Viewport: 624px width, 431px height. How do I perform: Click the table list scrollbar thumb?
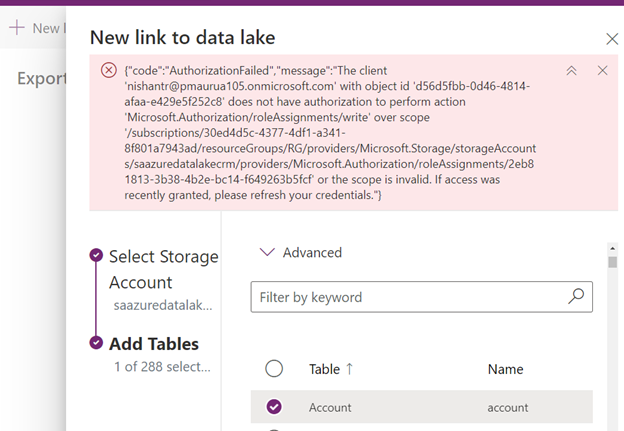612,262
